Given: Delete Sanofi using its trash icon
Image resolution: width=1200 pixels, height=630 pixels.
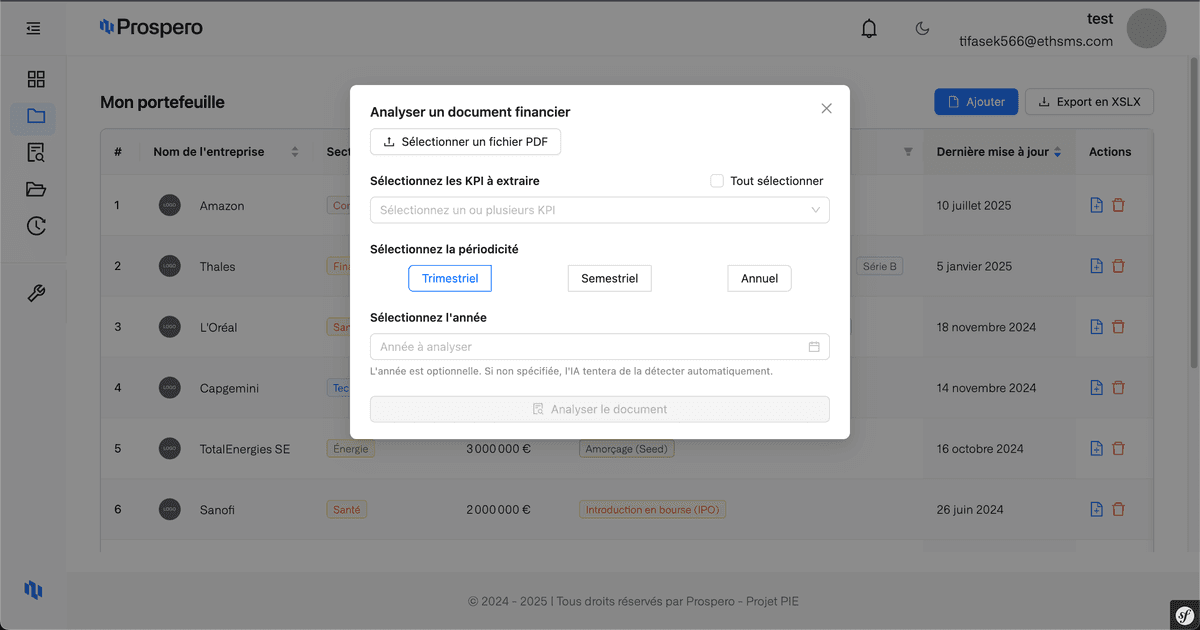Looking at the screenshot, I should click(x=1118, y=509).
